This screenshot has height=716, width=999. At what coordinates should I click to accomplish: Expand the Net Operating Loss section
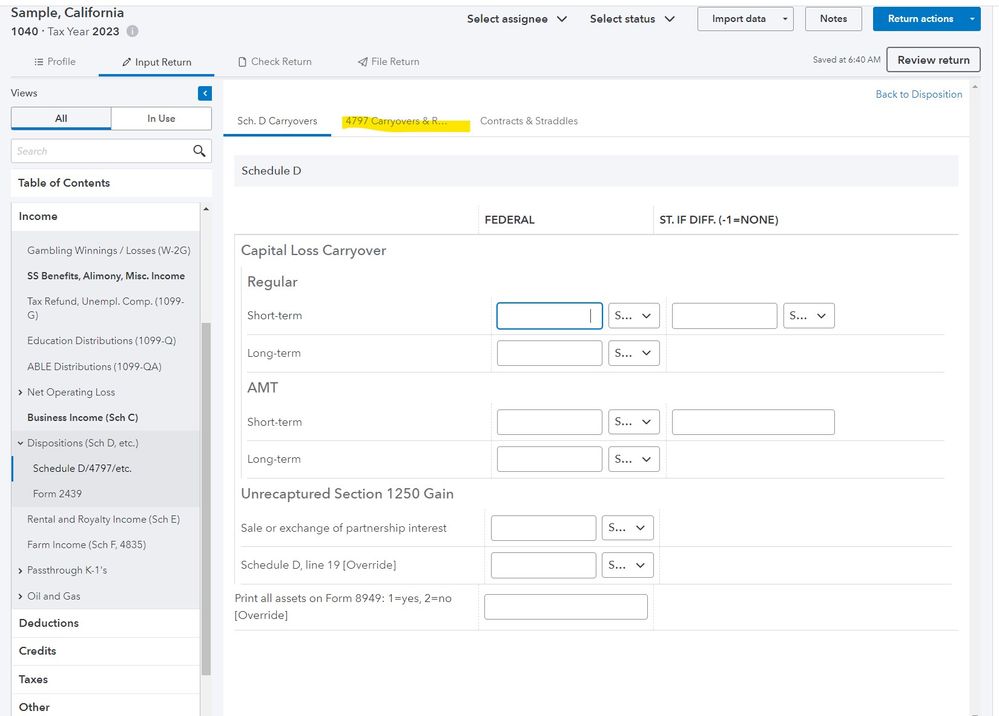(x=20, y=393)
